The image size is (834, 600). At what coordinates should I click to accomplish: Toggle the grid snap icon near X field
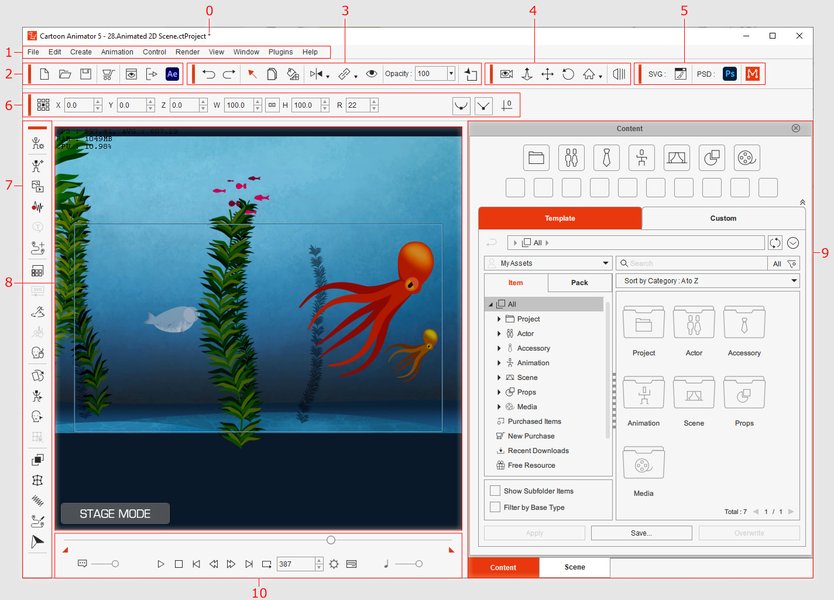click(43, 105)
